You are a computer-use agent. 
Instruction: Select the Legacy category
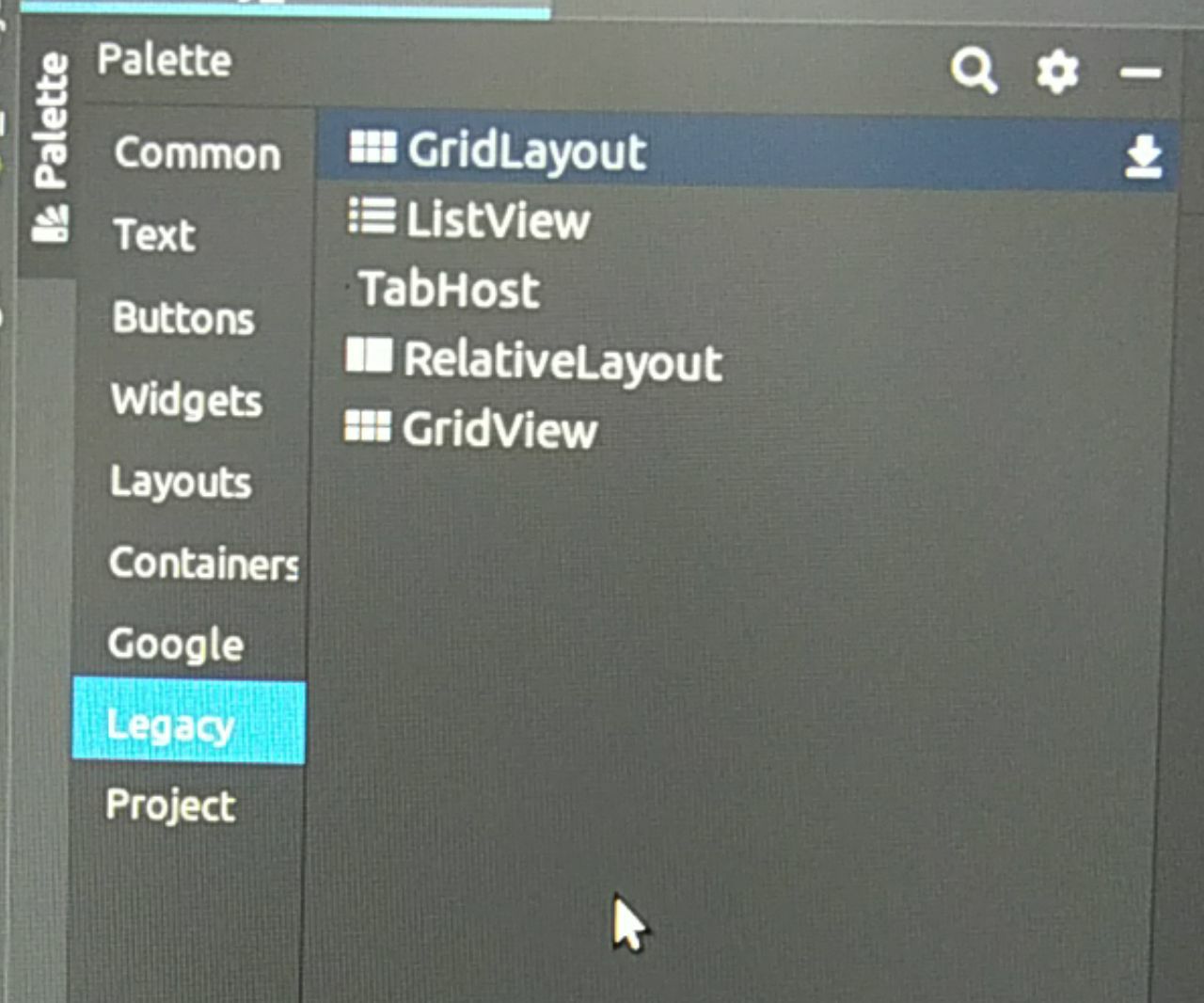point(189,723)
